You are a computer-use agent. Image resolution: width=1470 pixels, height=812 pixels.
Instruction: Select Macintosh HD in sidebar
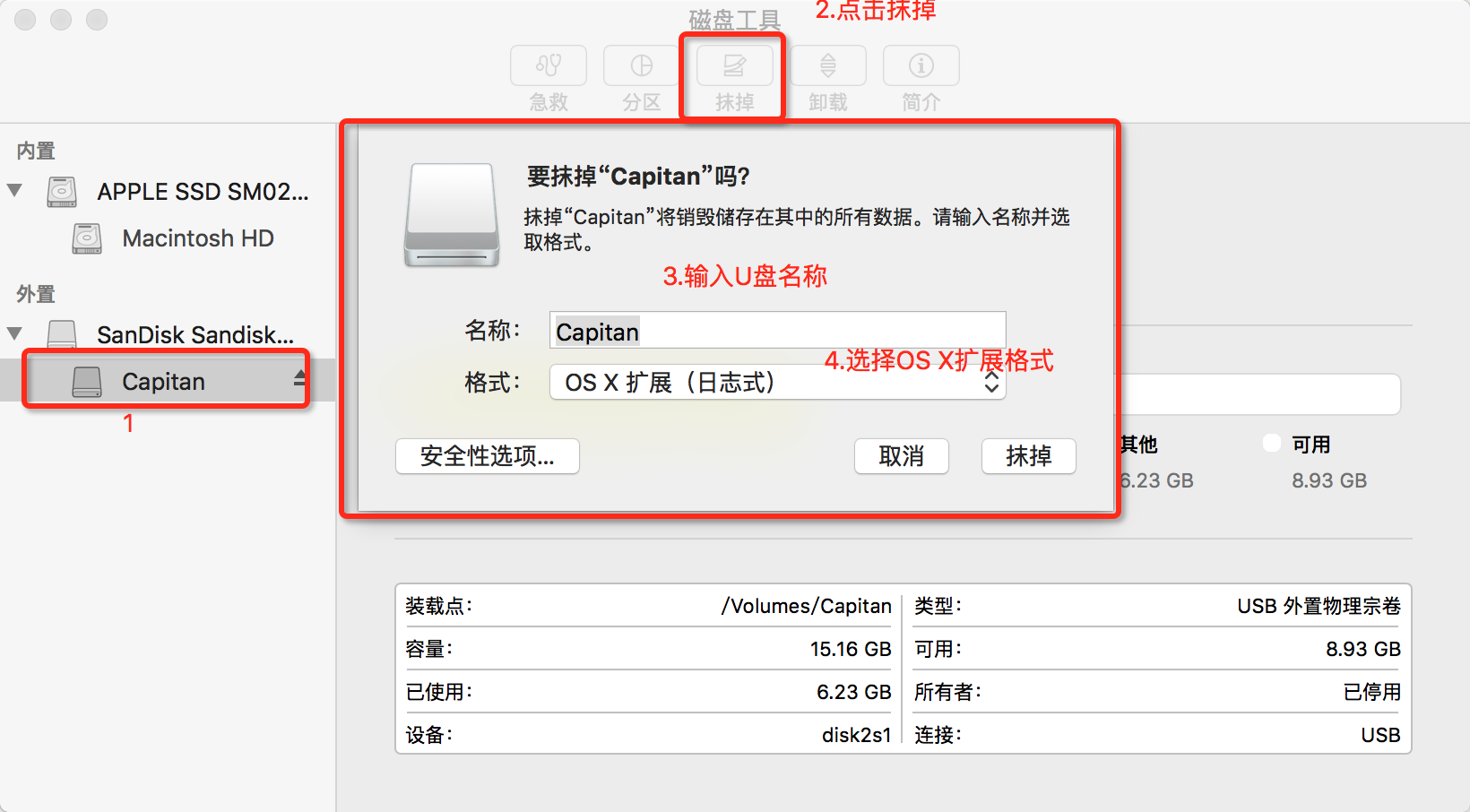(198, 238)
